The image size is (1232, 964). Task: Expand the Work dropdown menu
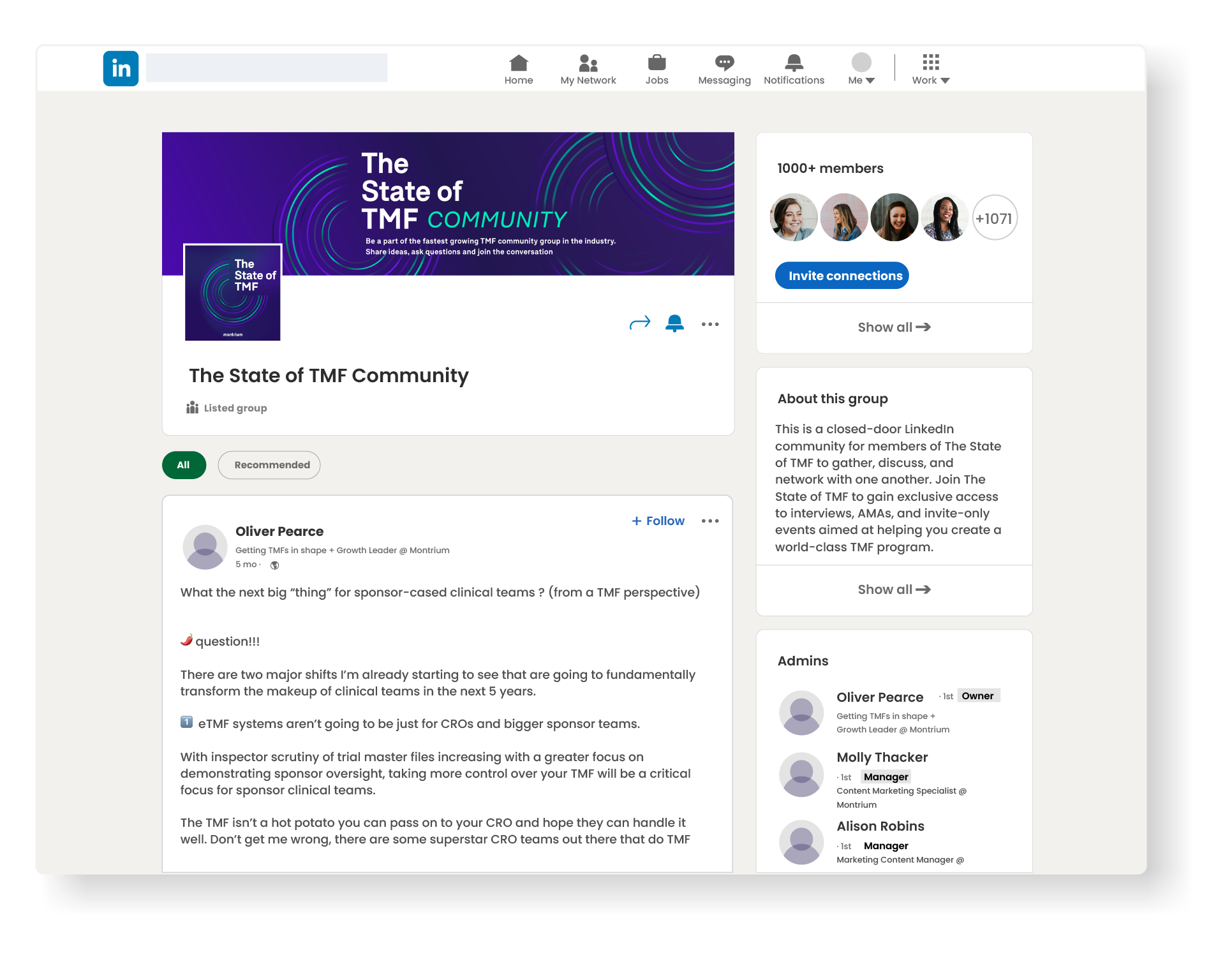929,68
